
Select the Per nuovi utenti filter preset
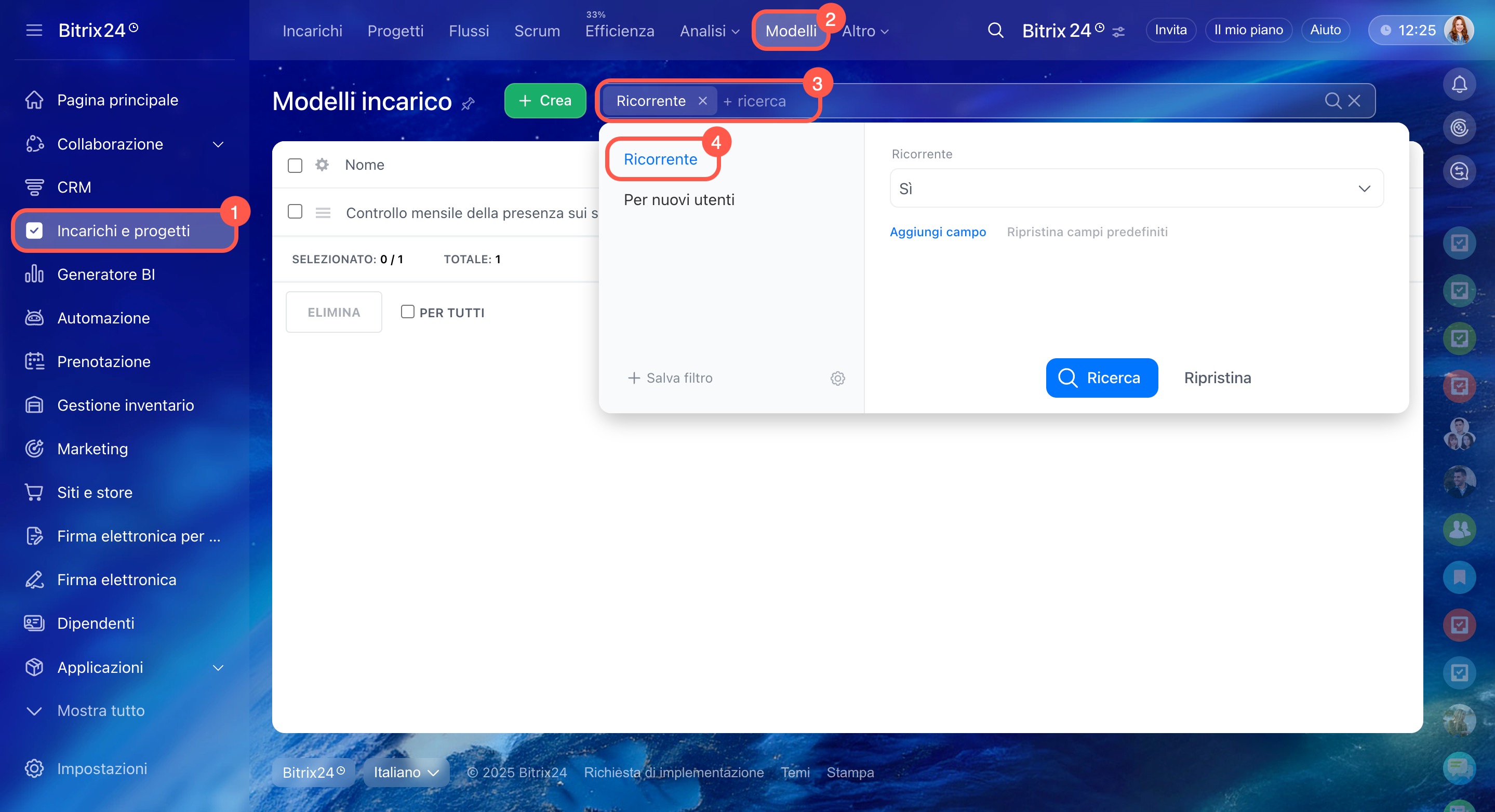(x=678, y=199)
